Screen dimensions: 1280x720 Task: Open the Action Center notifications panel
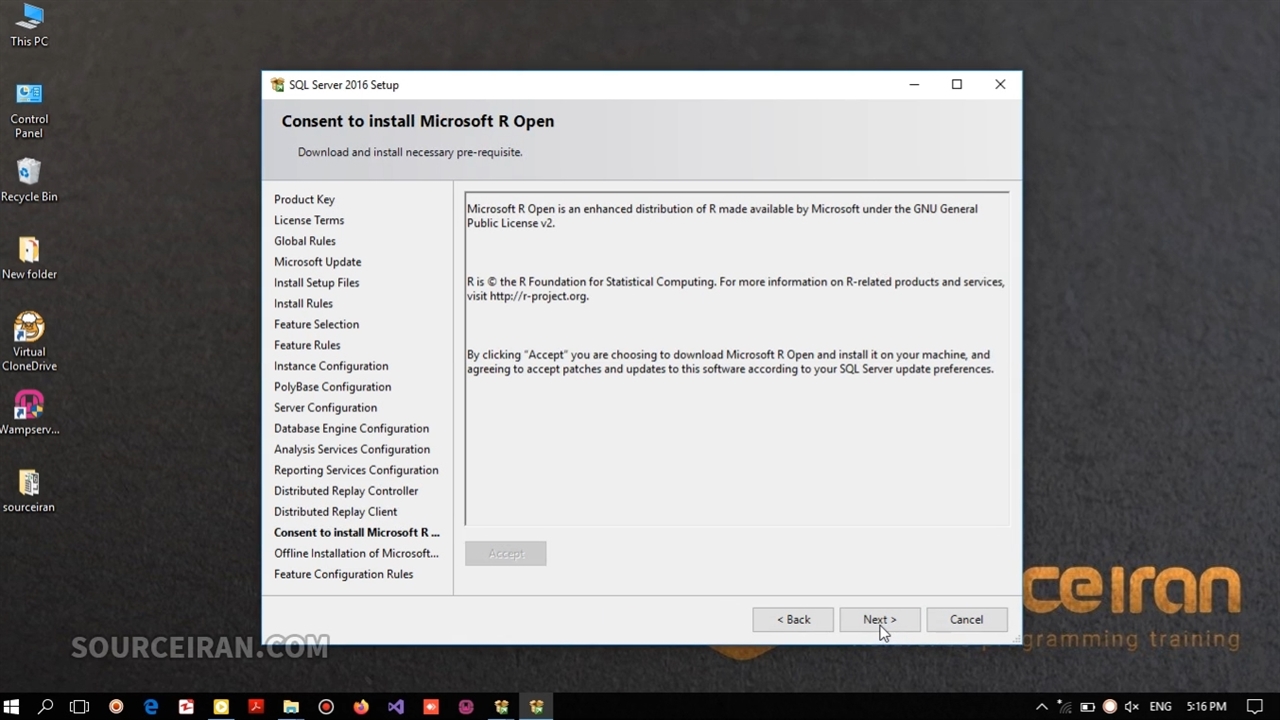[1255, 707]
